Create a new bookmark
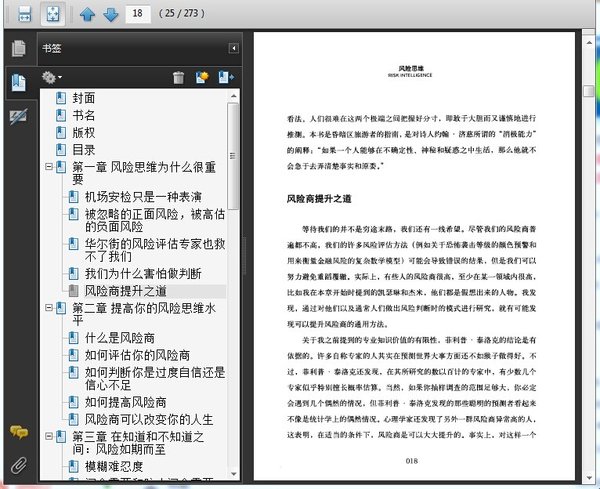 [201, 77]
